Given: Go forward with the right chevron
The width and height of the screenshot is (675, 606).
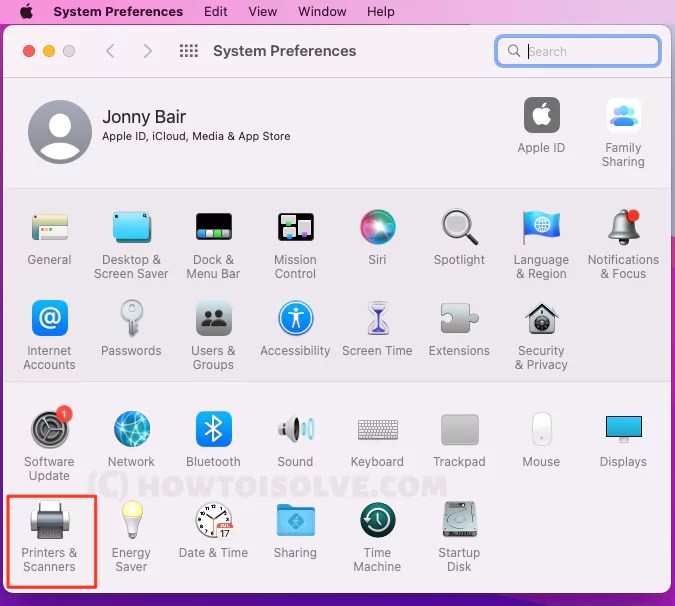Looking at the screenshot, I should coord(148,51).
